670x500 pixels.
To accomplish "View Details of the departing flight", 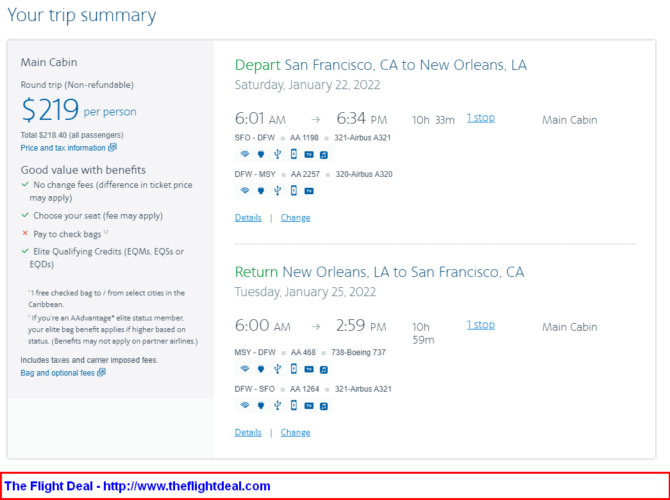I will [x=248, y=218].
